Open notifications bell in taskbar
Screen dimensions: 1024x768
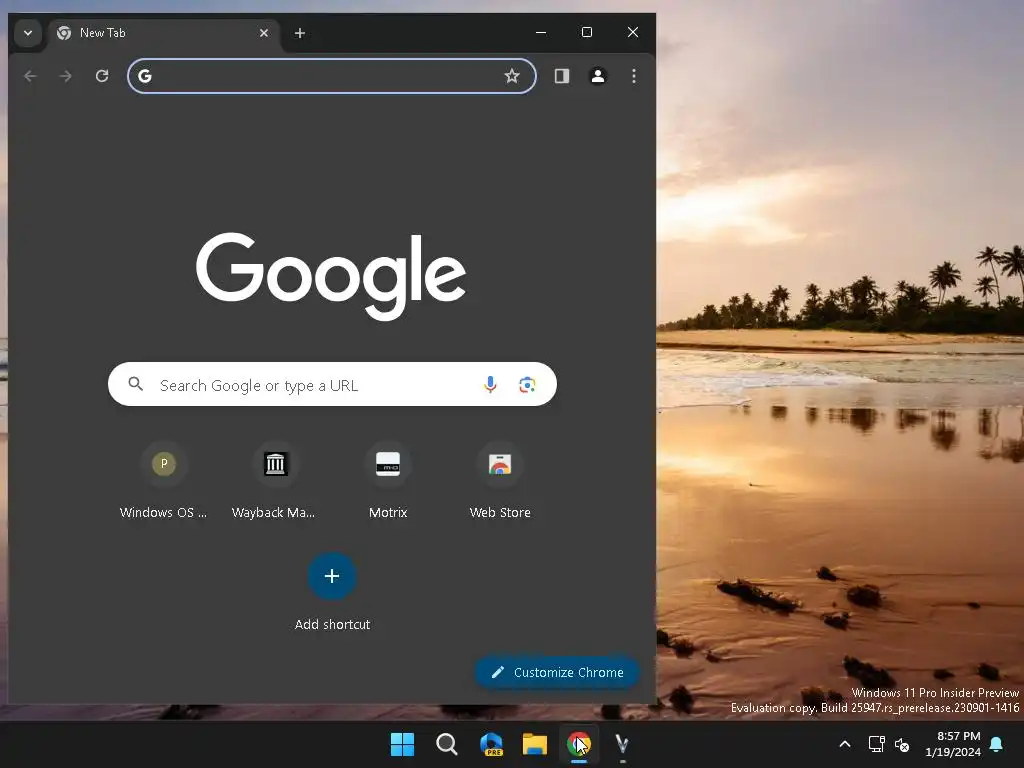coord(997,744)
